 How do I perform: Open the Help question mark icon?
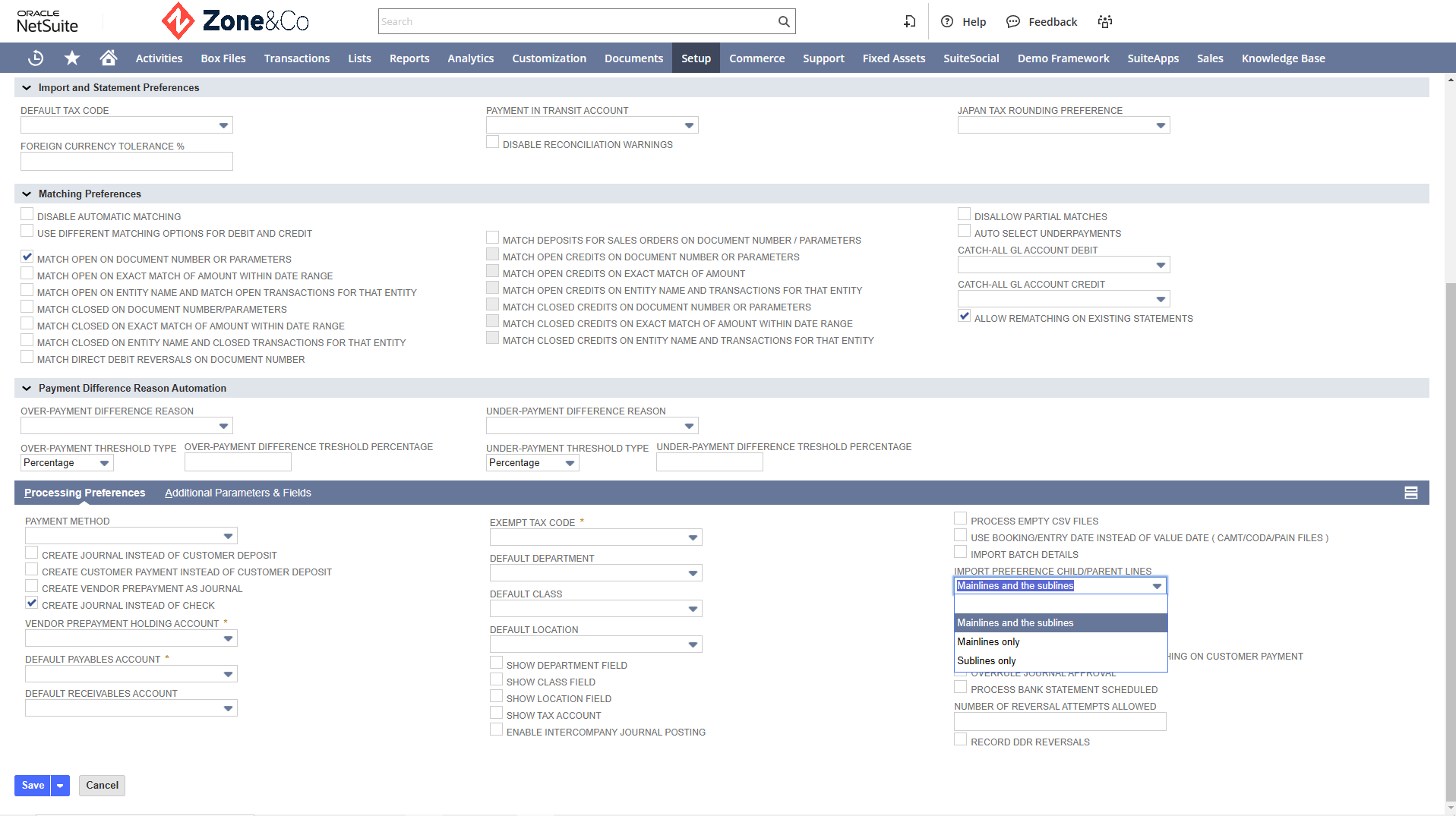(947, 21)
